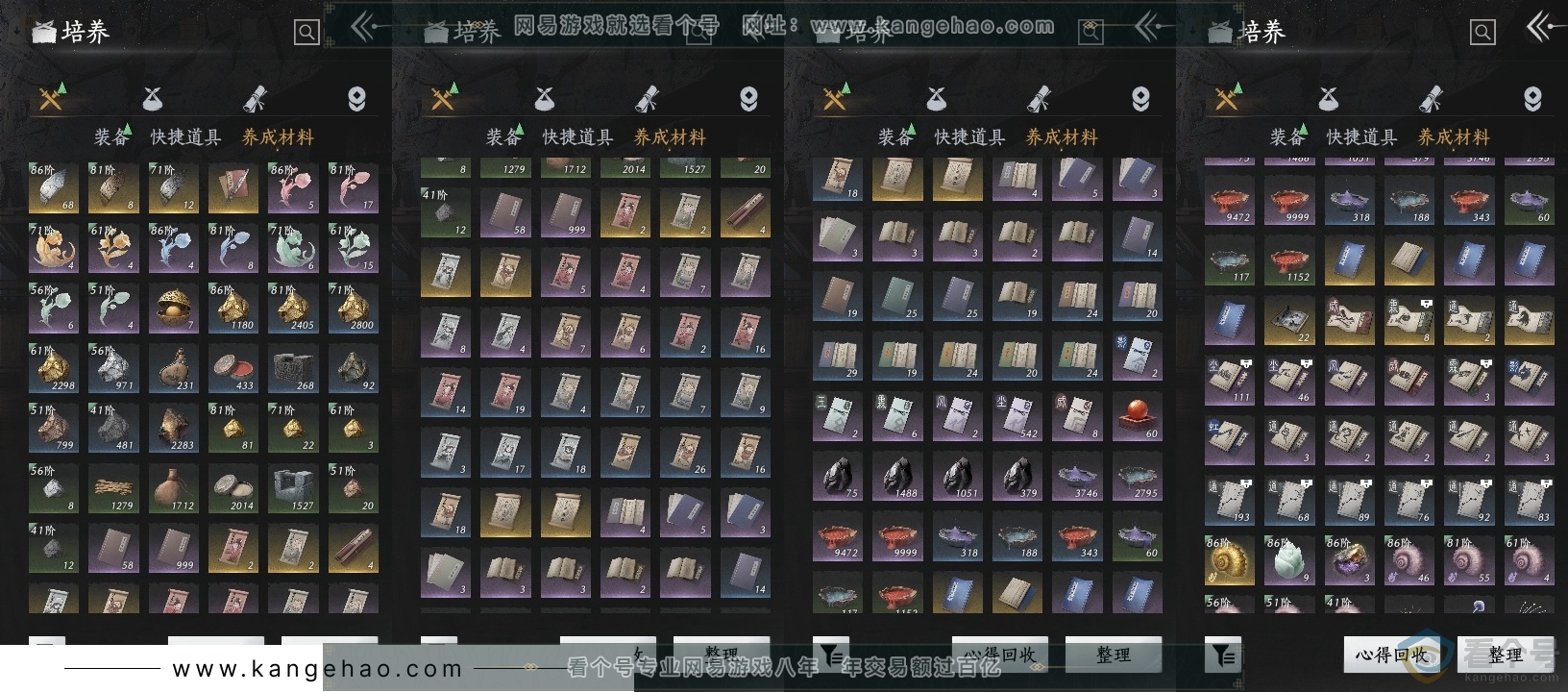Image resolution: width=1568 pixels, height=692 pixels.
Task: Click 整理 button in rightmost panel
Action: 1506,655
